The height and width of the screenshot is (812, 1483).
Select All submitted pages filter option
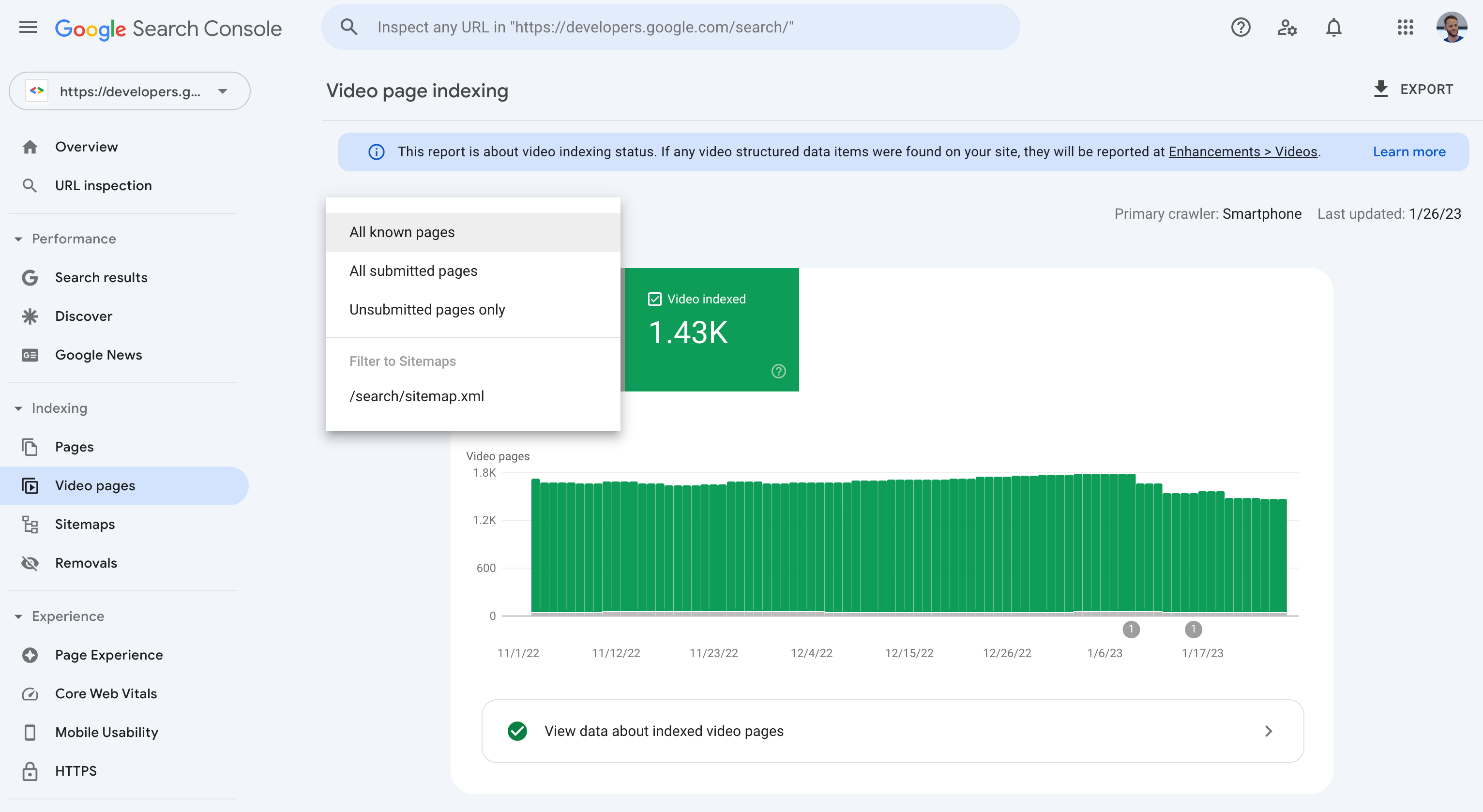point(413,270)
